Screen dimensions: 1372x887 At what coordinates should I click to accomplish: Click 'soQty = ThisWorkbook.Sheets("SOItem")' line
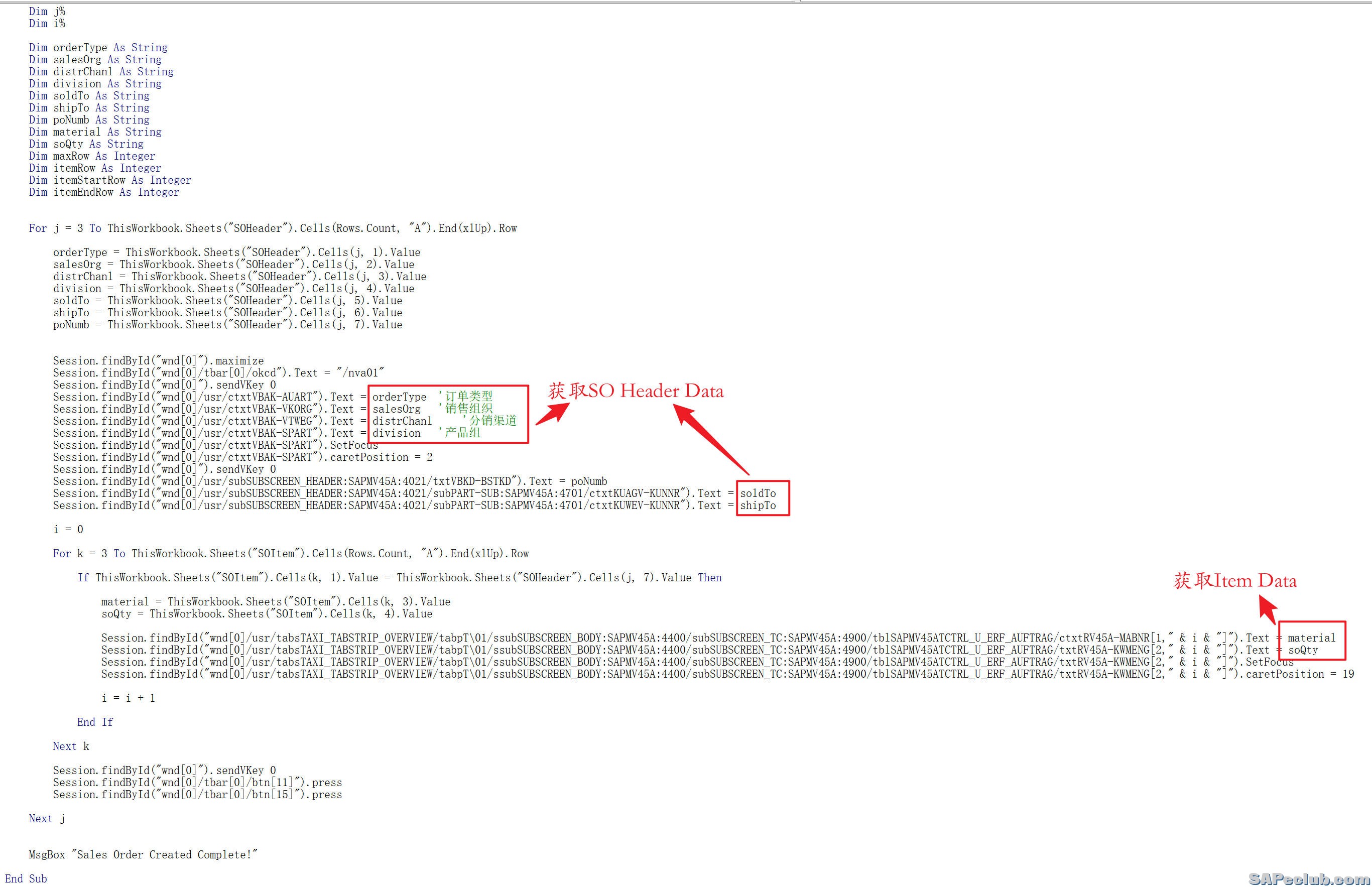267,614
